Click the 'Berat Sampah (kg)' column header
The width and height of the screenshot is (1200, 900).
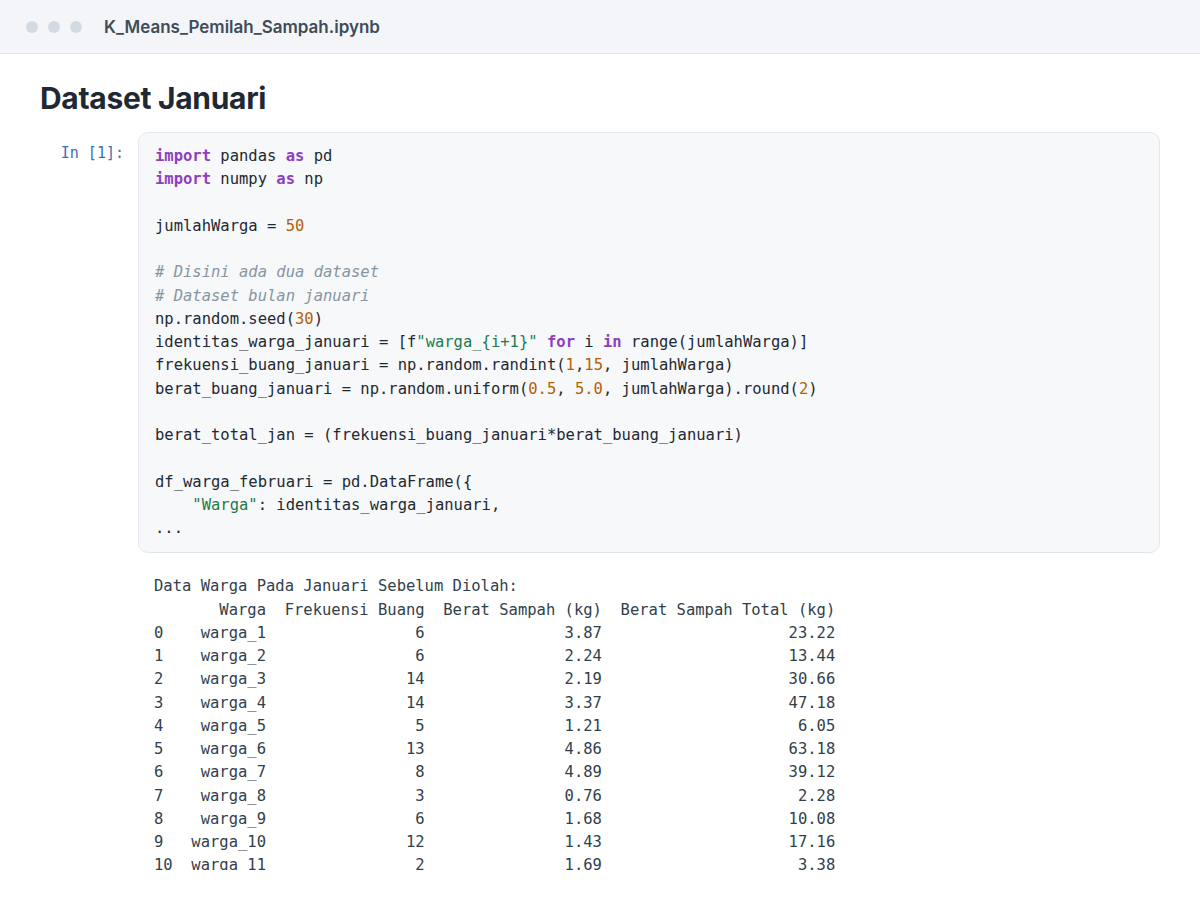click(523, 609)
